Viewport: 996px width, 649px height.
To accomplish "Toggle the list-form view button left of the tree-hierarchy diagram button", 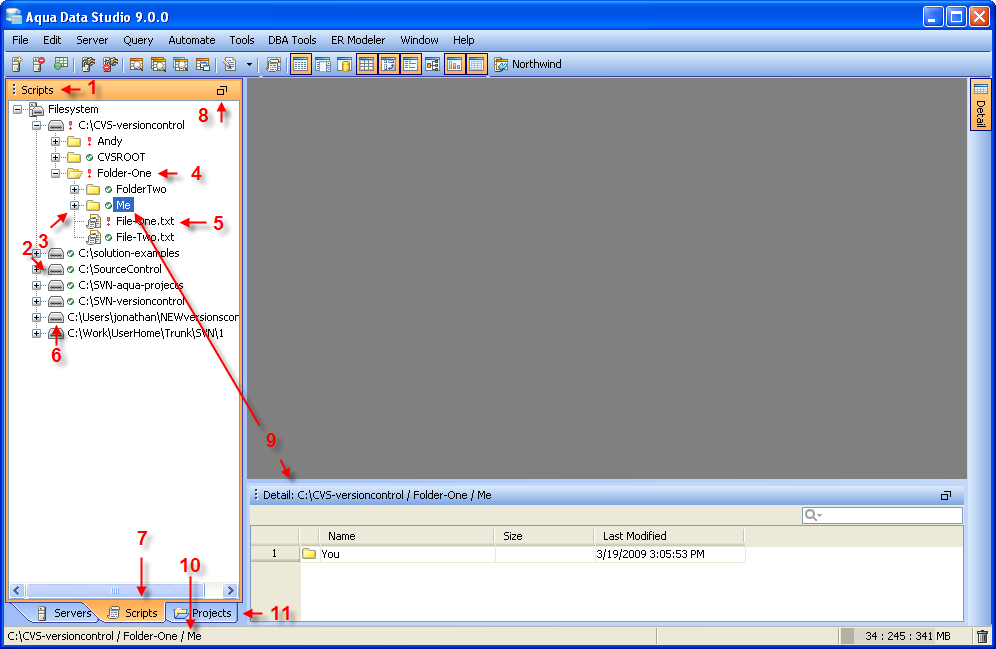I will click(410, 64).
